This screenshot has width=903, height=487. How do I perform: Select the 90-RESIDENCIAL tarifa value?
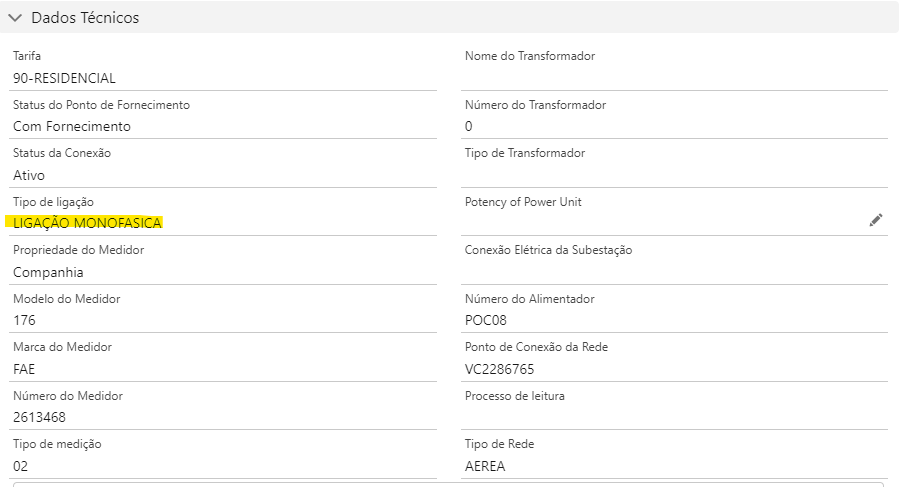[x=64, y=78]
